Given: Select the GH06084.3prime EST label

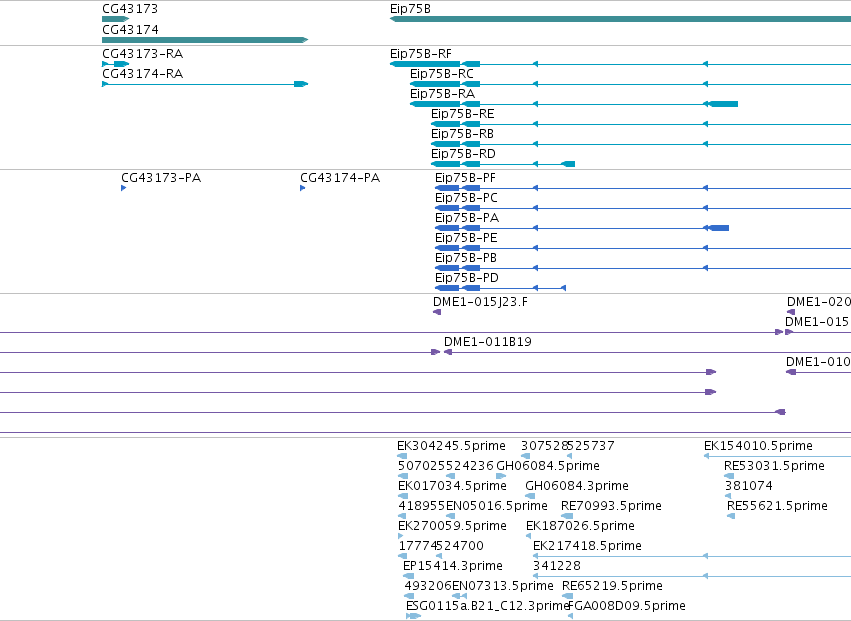Looking at the screenshot, I should 577,486.
